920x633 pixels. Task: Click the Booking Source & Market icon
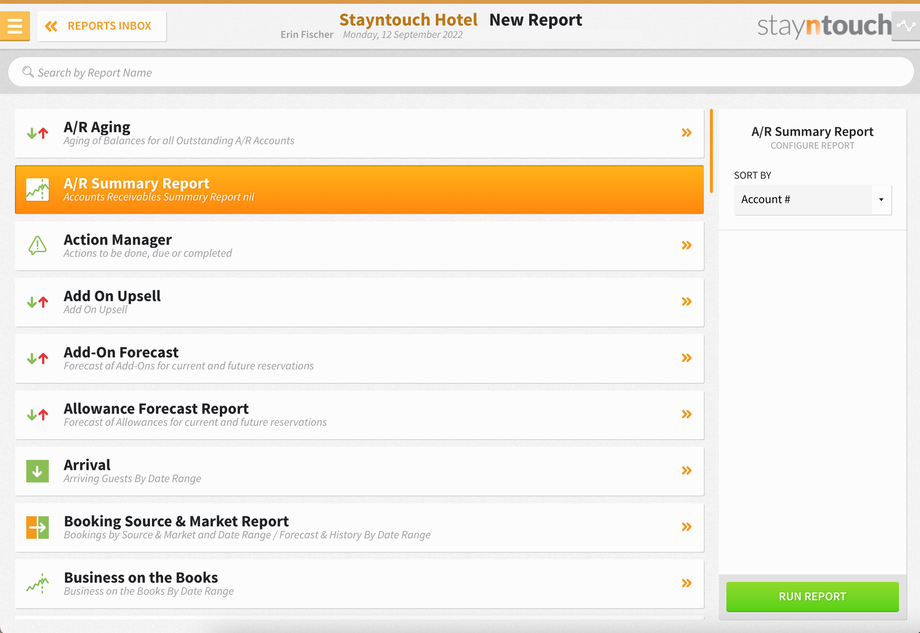point(38,527)
